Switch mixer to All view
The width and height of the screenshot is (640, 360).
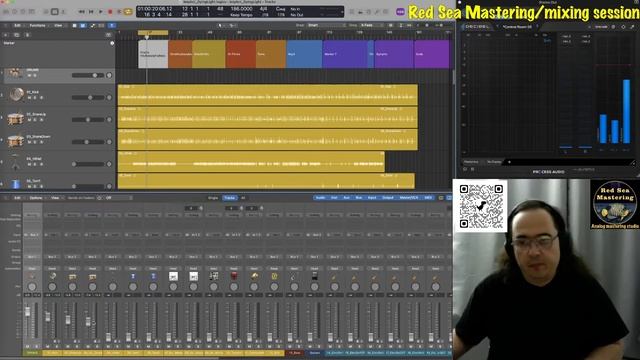tap(243, 198)
